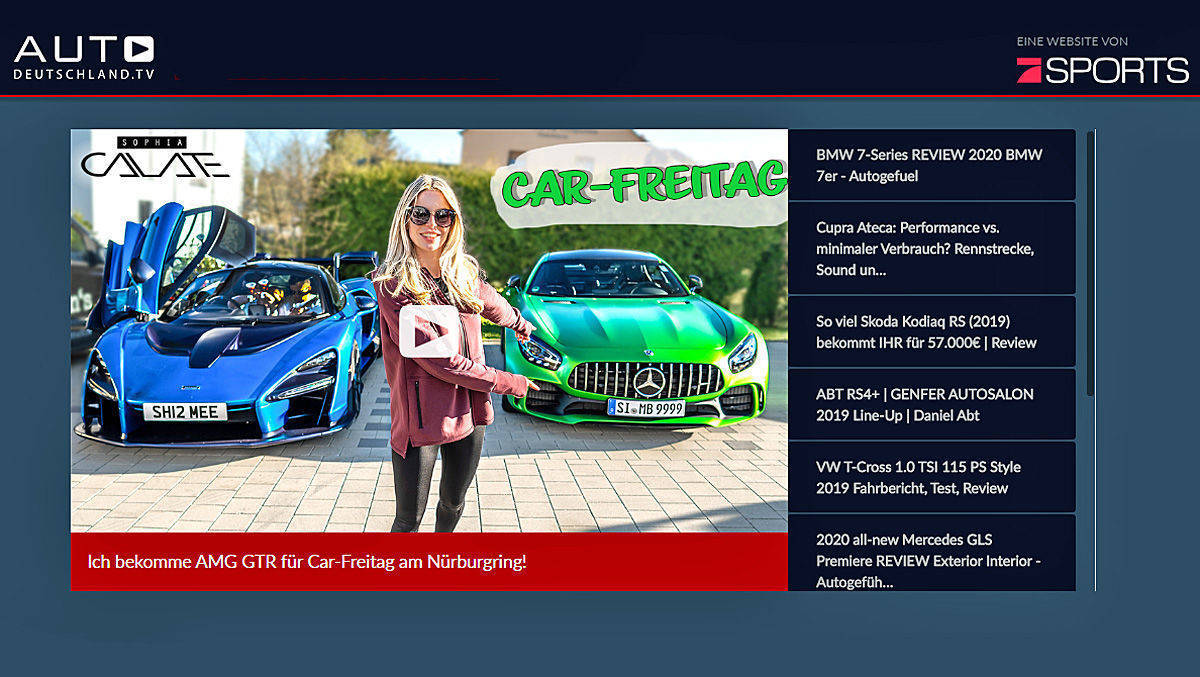Click the 'Eine Website von' label
The height and width of the screenshot is (677, 1200).
pos(1072,42)
